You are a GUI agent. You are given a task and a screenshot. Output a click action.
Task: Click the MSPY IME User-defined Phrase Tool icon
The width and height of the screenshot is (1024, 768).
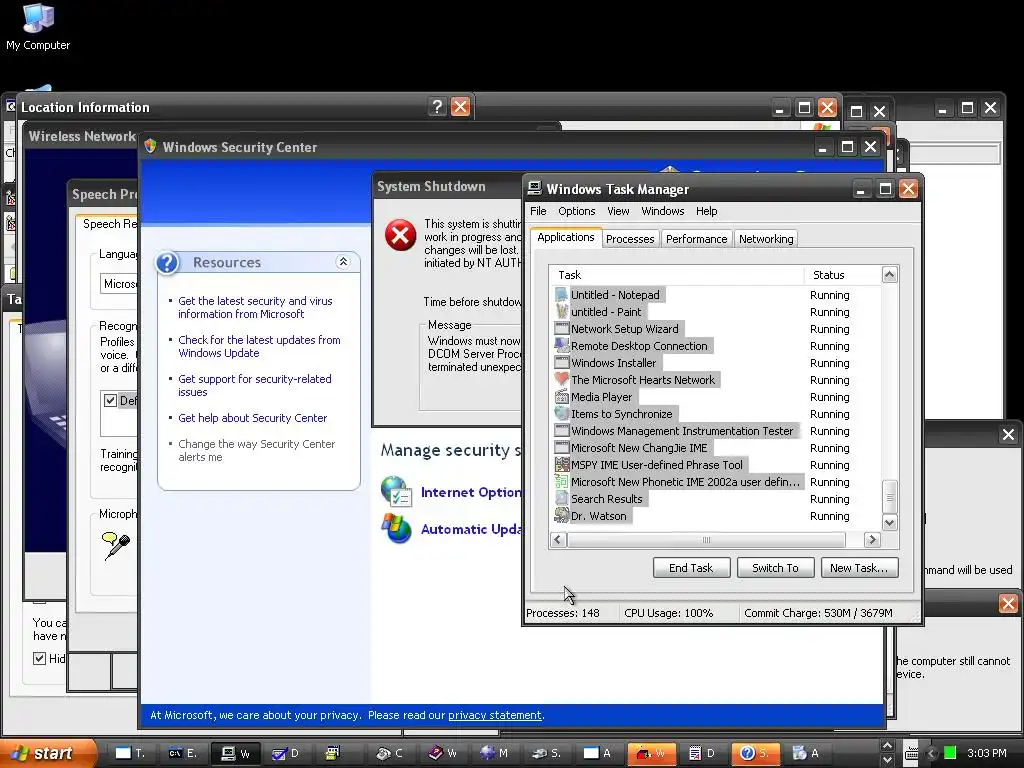(561, 464)
